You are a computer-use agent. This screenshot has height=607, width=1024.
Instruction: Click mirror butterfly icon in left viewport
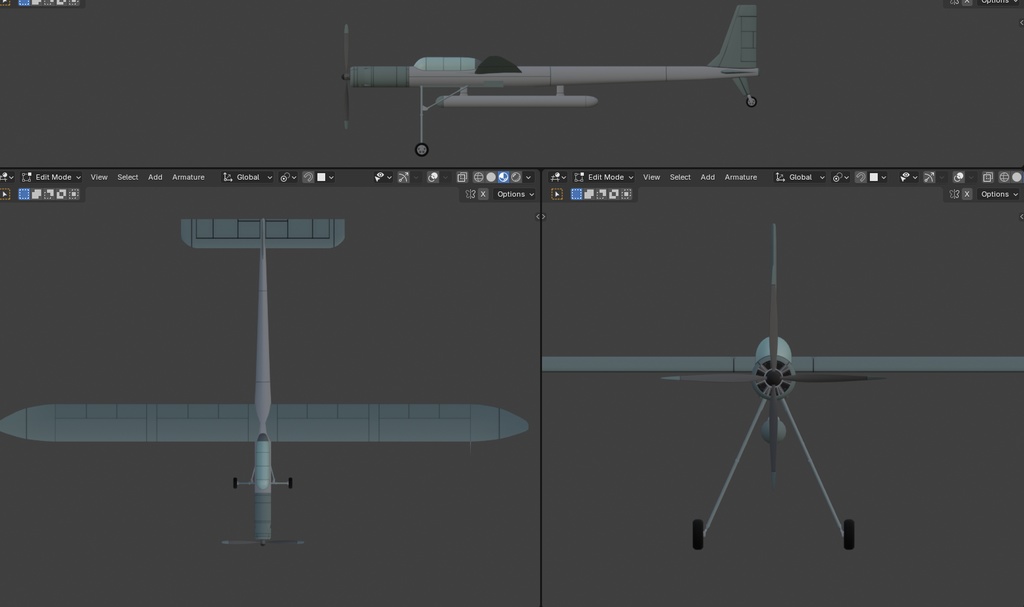470,194
